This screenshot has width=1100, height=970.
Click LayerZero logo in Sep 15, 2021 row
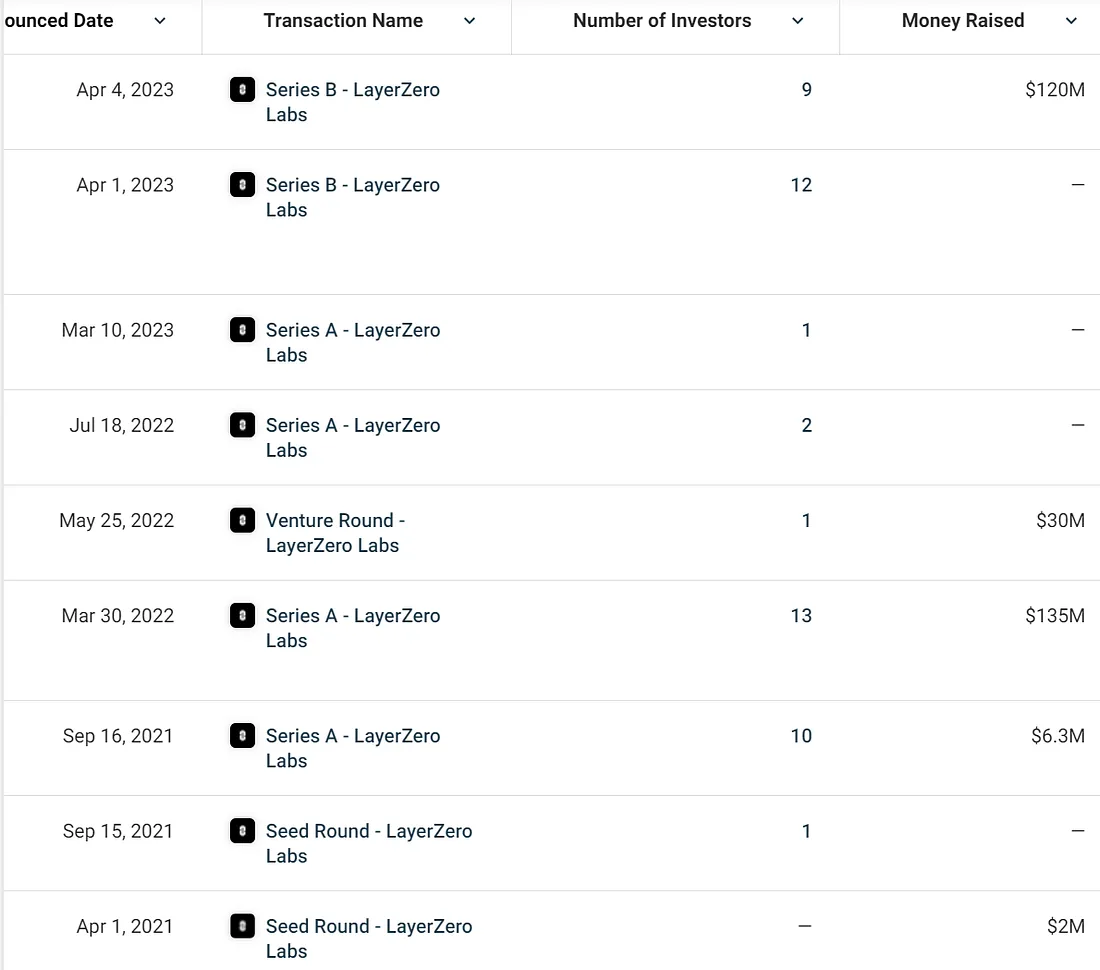tap(242, 831)
